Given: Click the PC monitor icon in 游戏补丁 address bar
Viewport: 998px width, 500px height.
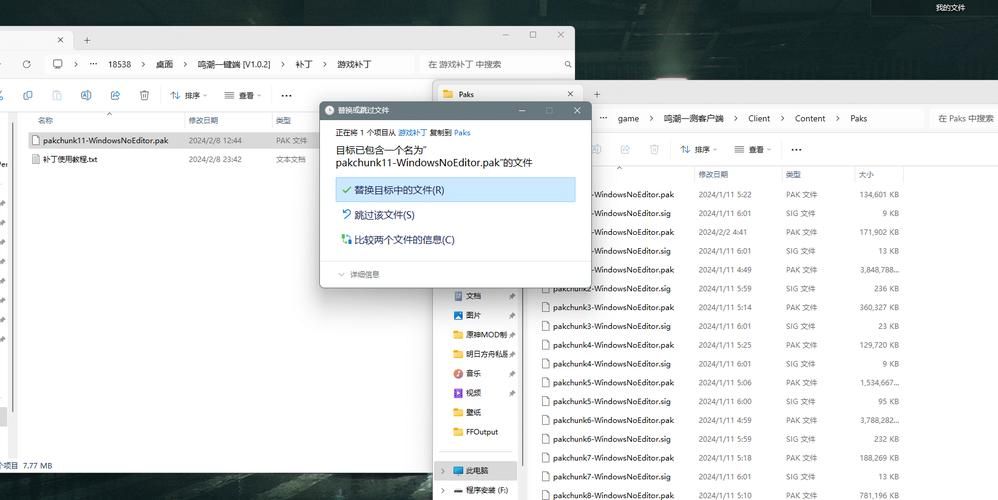Looking at the screenshot, I should click(x=57, y=64).
